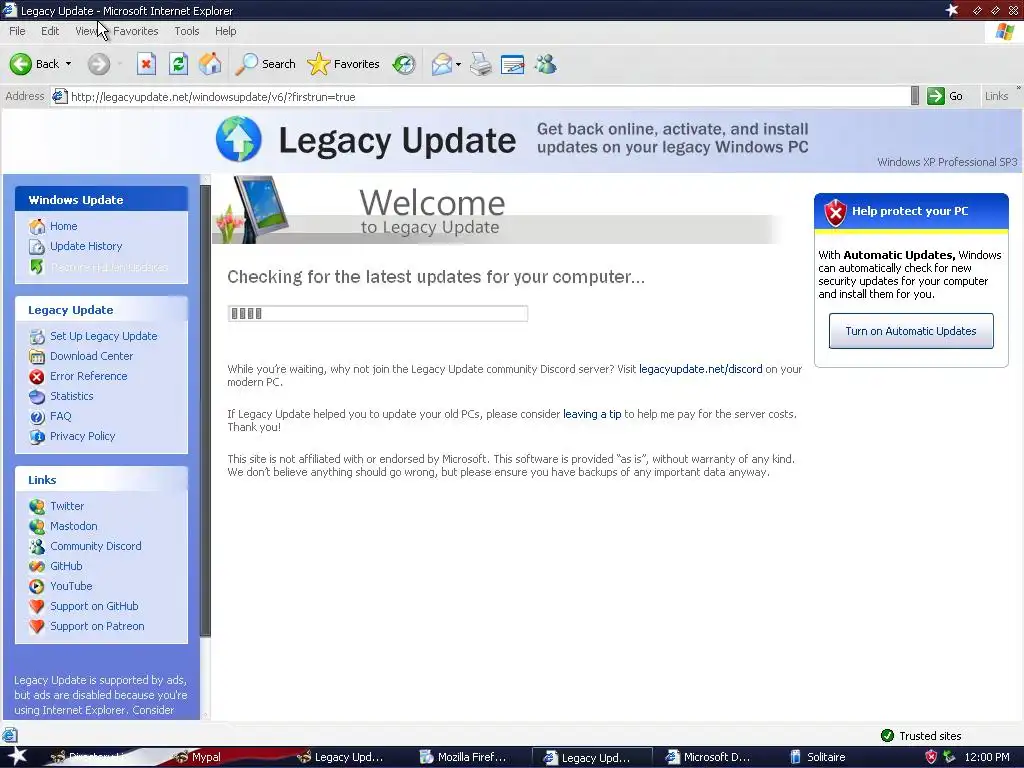
Task: Click the sidebar vertical scrollbar
Action: (205, 411)
